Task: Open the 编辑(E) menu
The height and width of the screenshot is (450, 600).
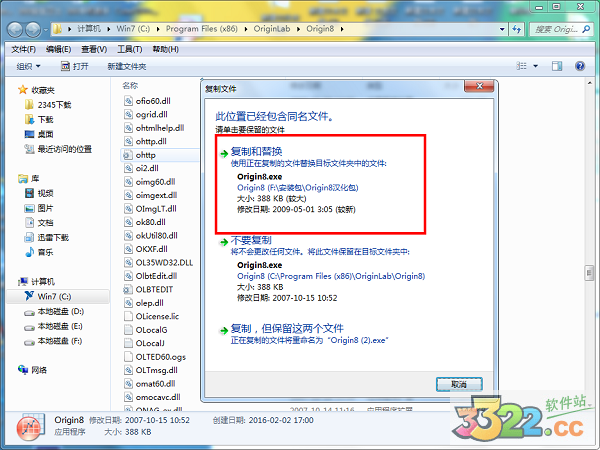Action: click(x=59, y=49)
